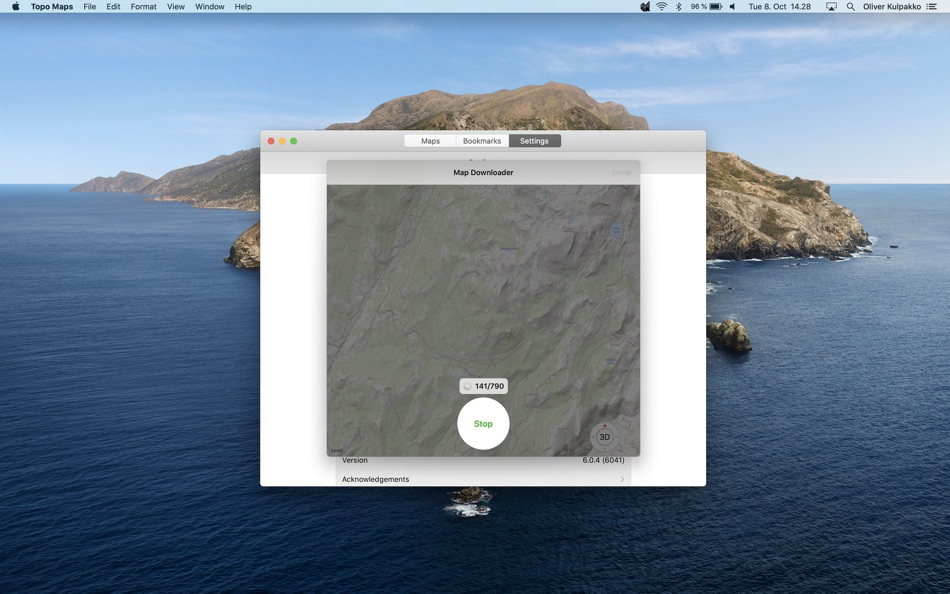
Task: Open the Help menu
Action: [243, 7]
